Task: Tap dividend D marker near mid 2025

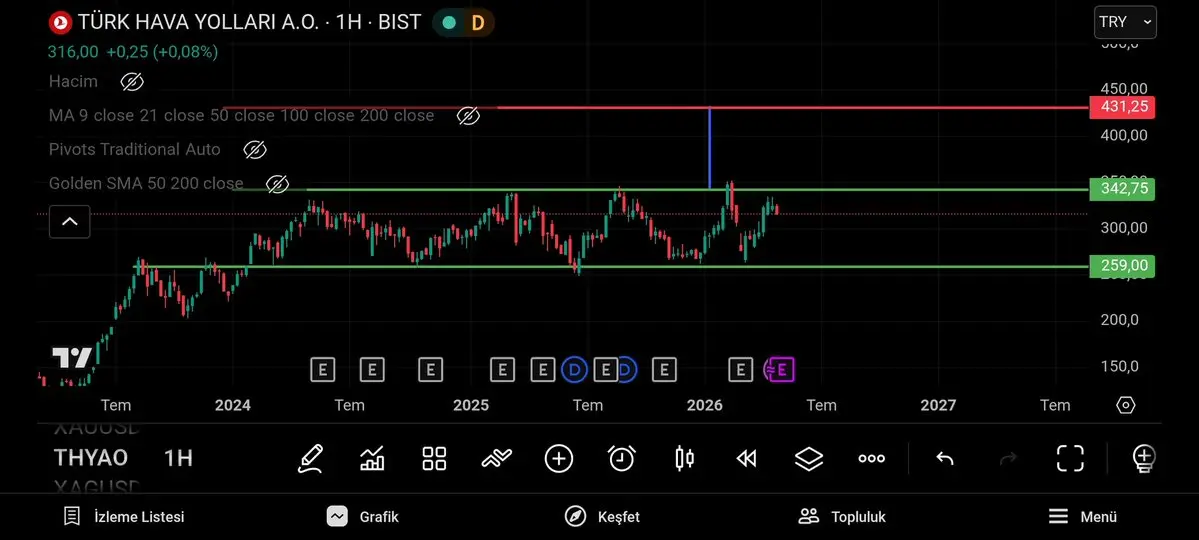Action: [x=574, y=370]
